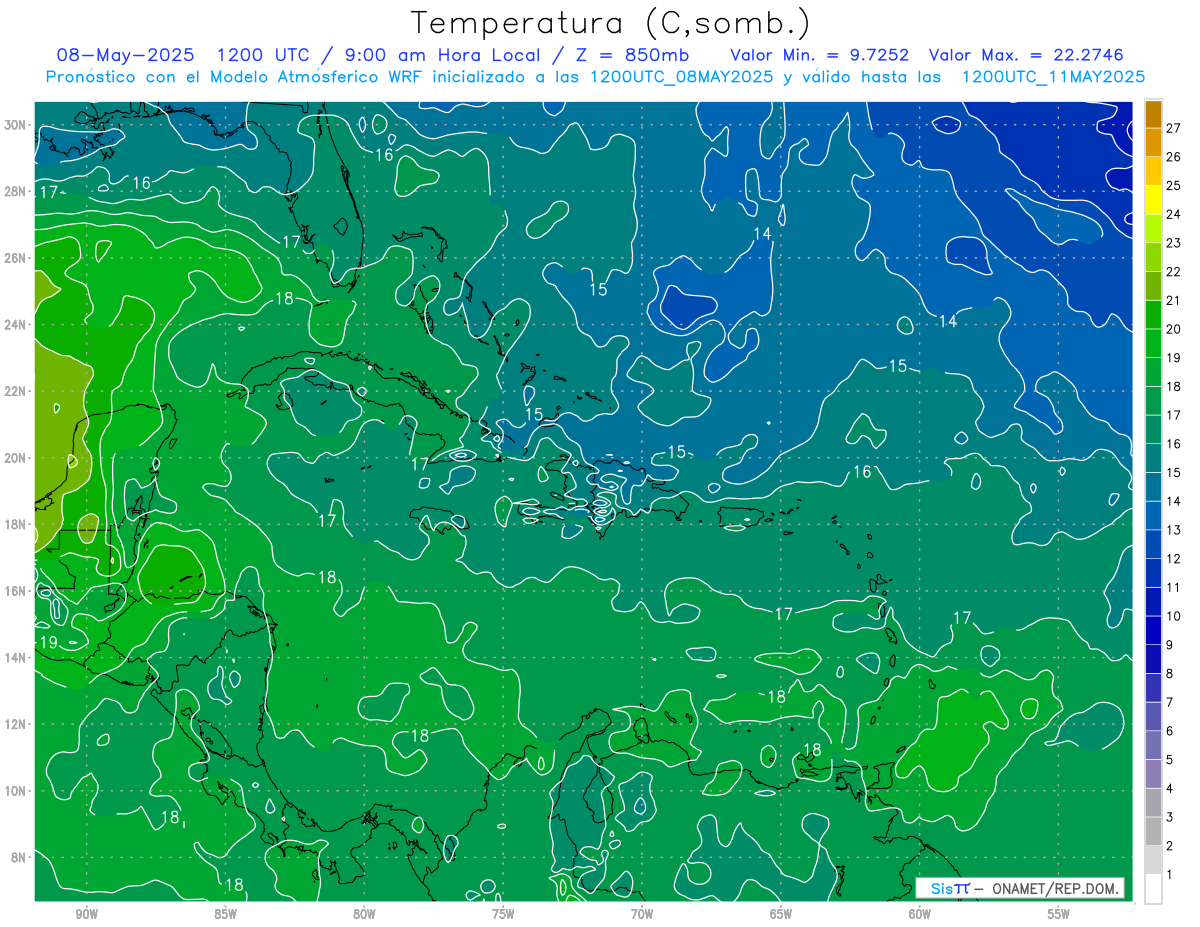The width and height of the screenshot is (1200, 927).
Task: Click the '19' contour label near Central America
Action: [x=47, y=642]
